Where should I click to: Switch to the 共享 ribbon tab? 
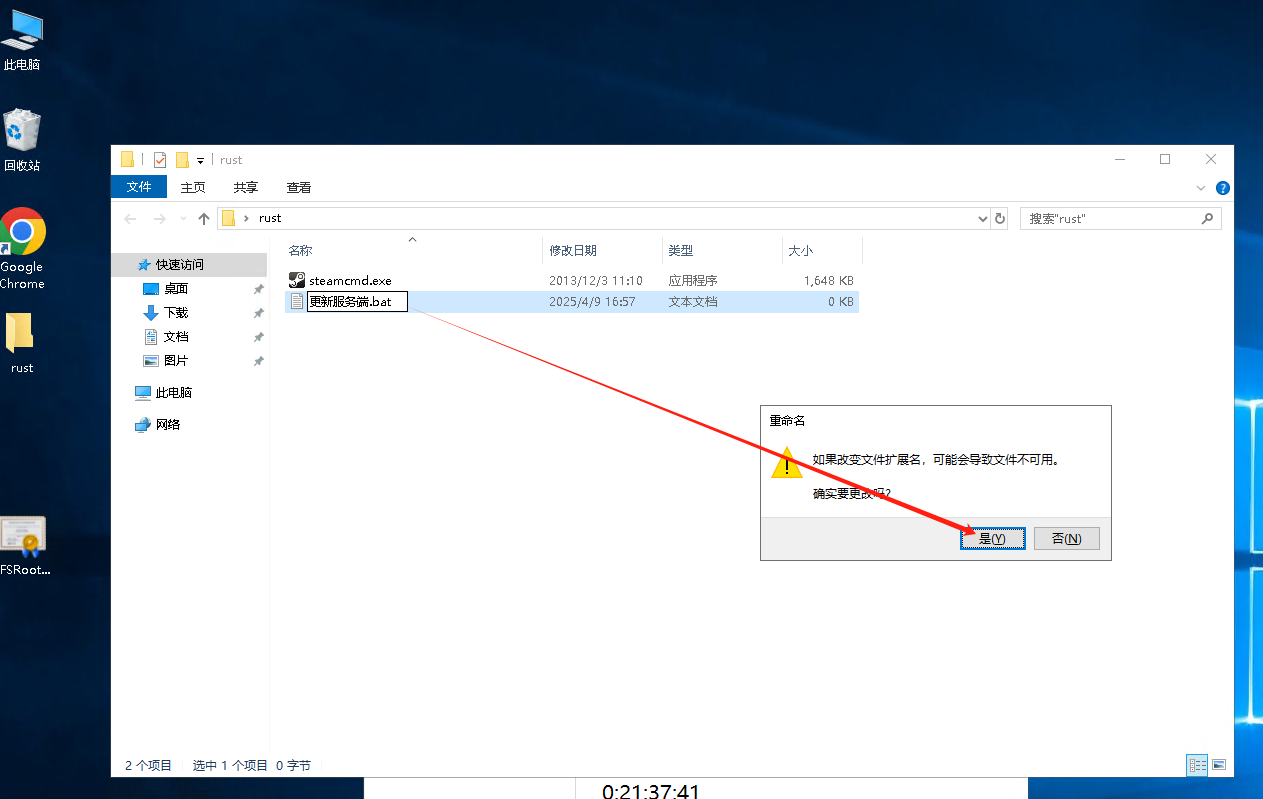(246, 187)
